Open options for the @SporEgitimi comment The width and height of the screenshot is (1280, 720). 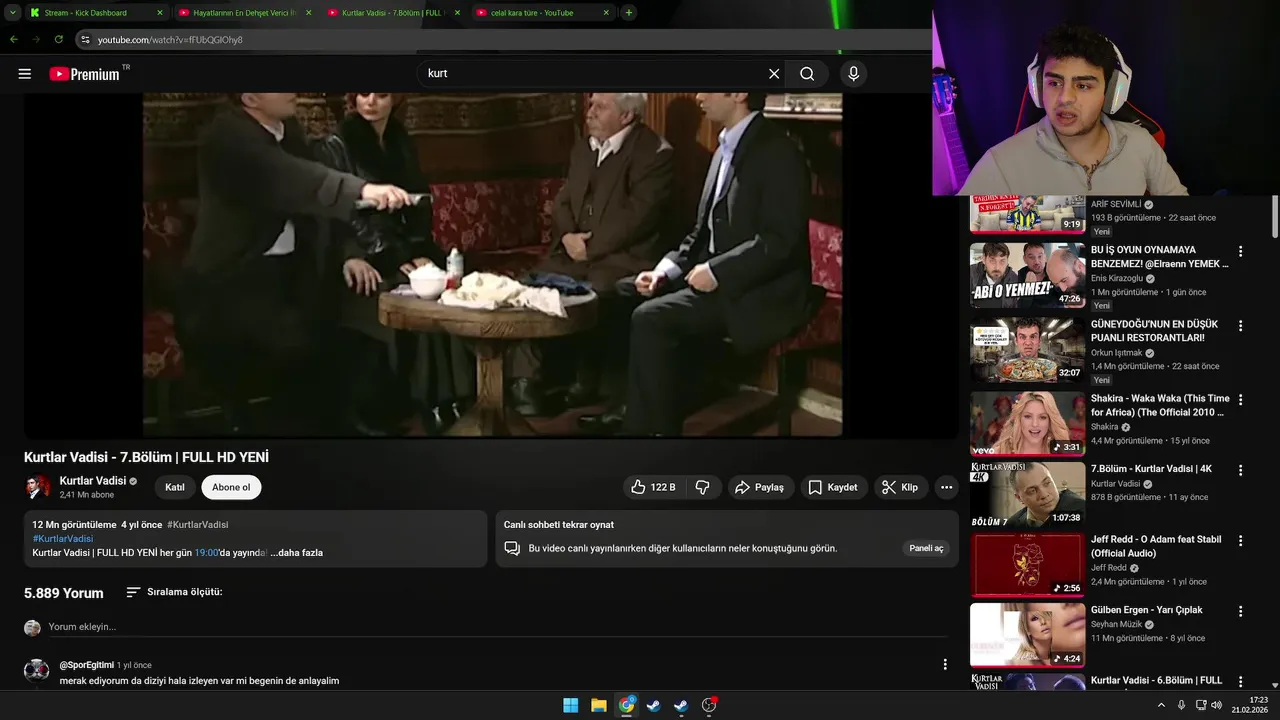coord(945,664)
